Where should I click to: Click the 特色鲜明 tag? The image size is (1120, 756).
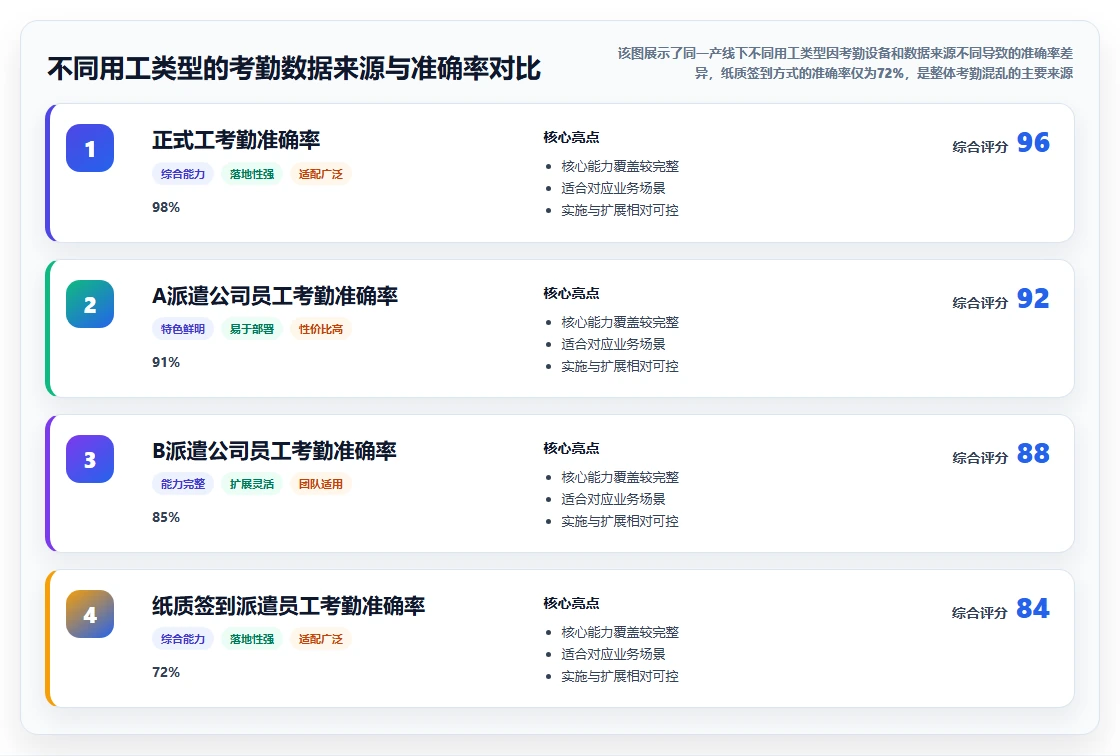tap(183, 329)
